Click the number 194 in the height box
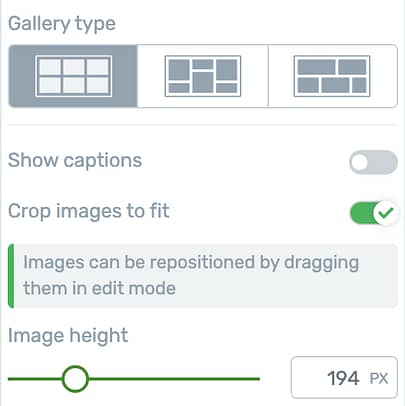This screenshot has width=405, height=406. [x=343, y=378]
